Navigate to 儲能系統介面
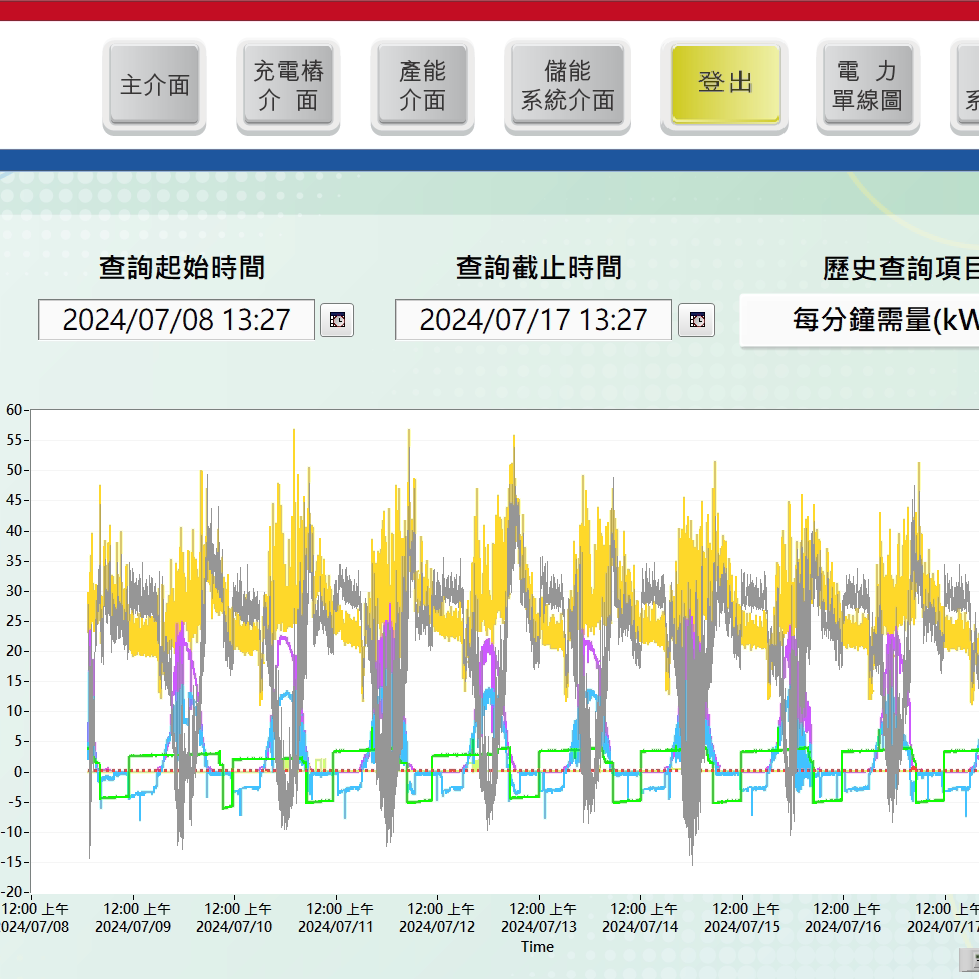The width and height of the screenshot is (979, 979). 567,85
